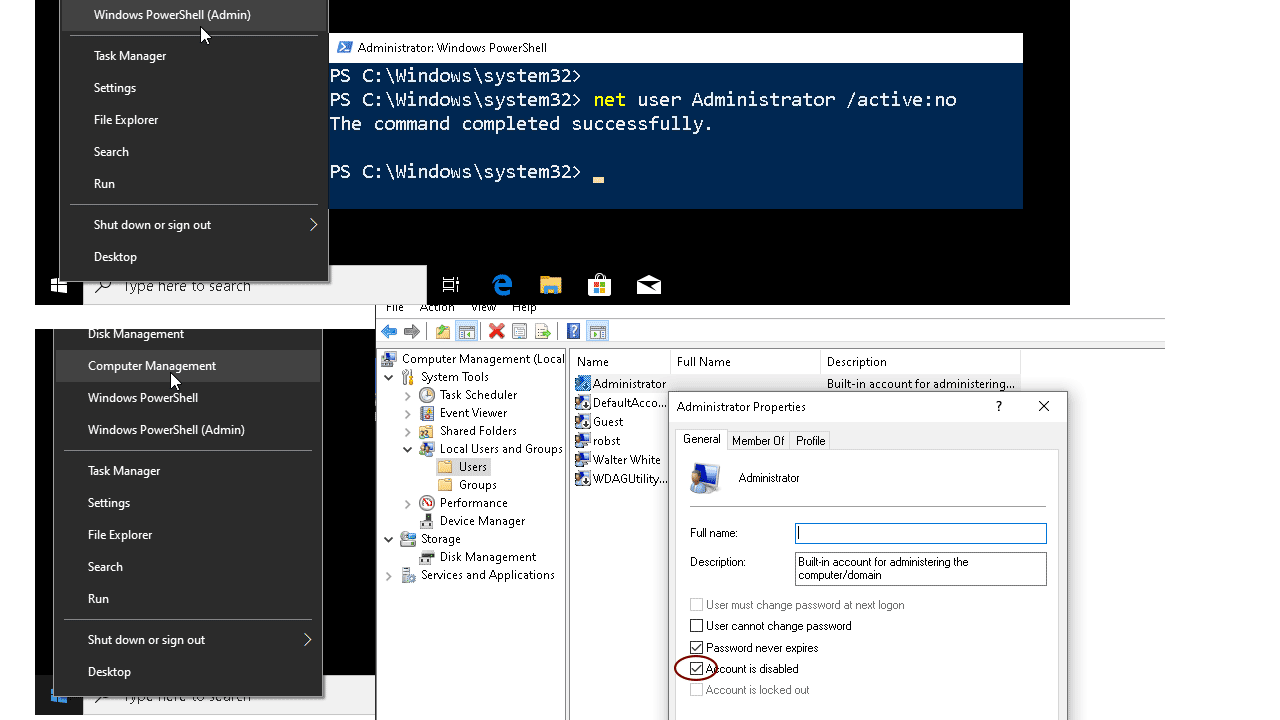Image resolution: width=1280 pixels, height=720 pixels.
Task: Open Microsoft Store from the taskbar
Action: click(x=600, y=285)
